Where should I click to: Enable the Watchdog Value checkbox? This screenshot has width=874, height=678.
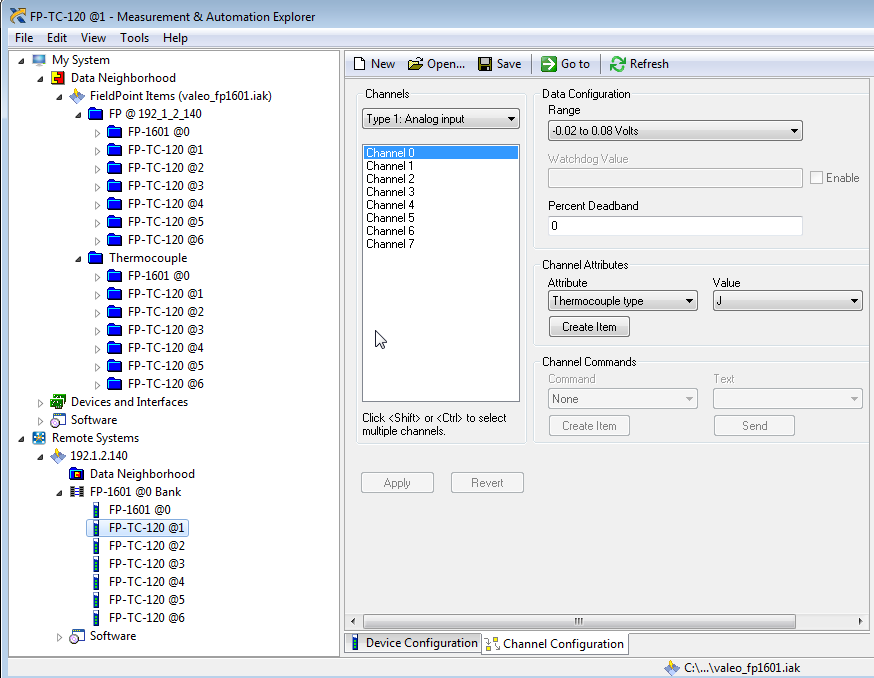tap(817, 178)
